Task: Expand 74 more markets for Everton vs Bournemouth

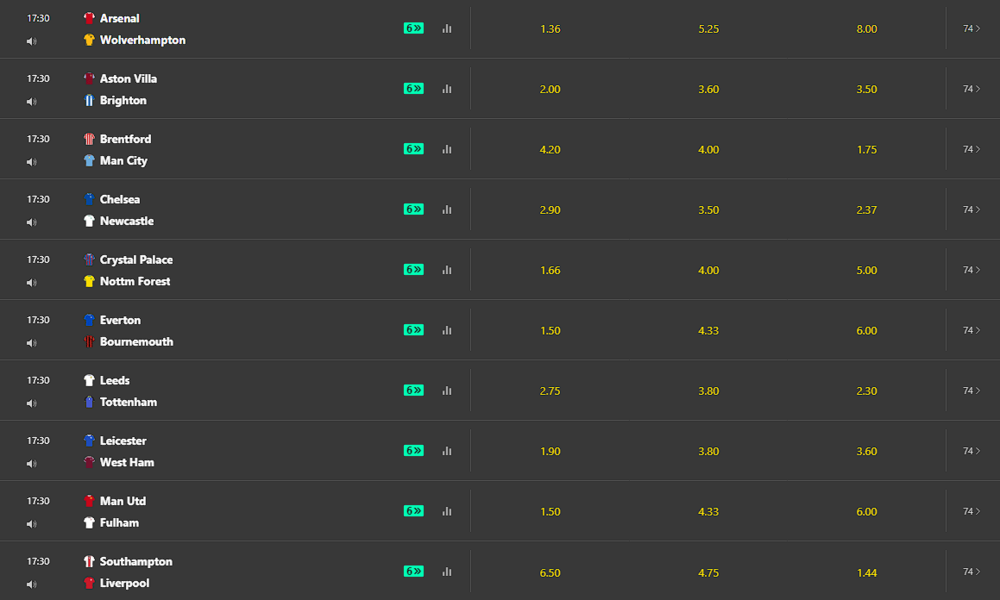Action: tap(971, 330)
